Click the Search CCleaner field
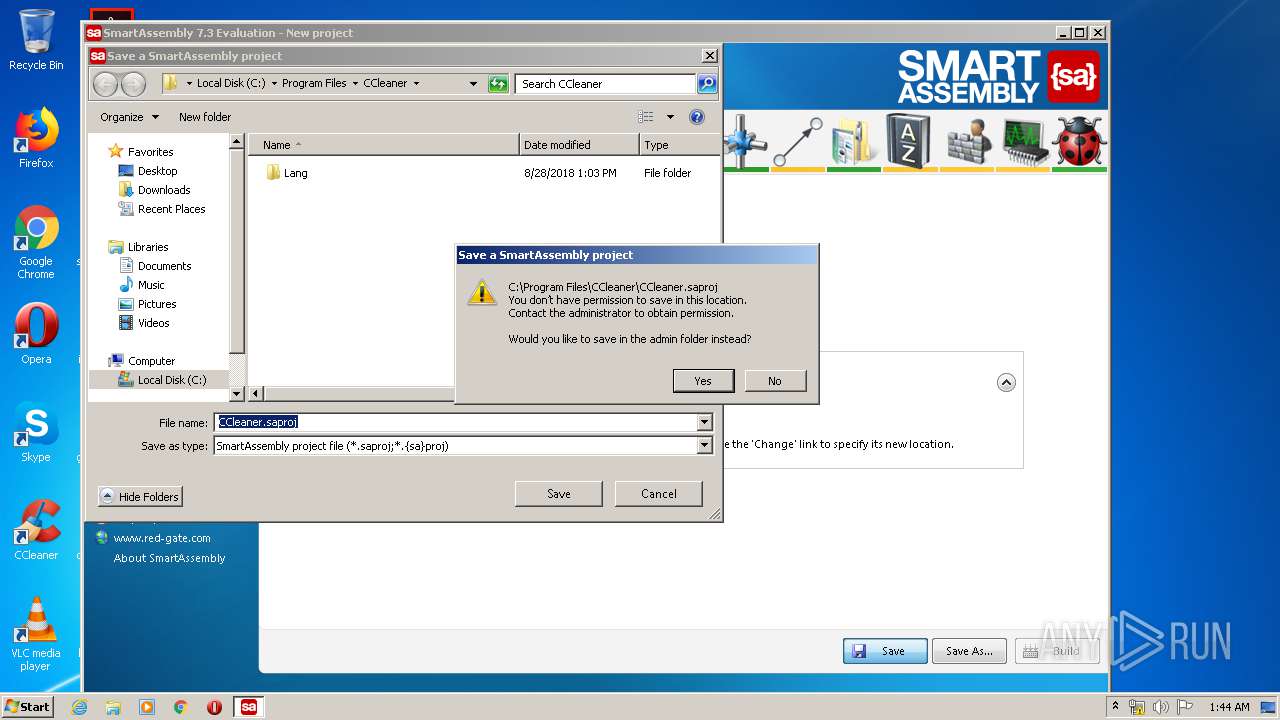 [x=606, y=84]
